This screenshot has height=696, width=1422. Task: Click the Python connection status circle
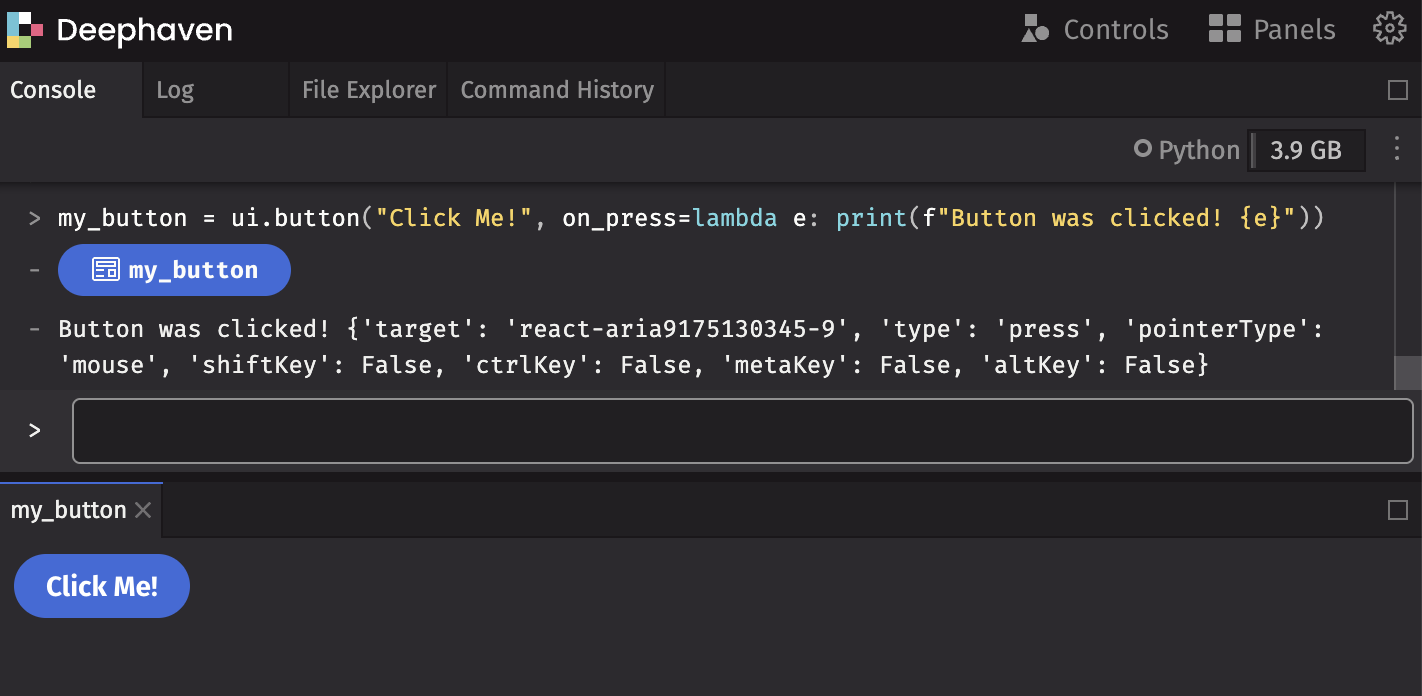click(x=1142, y=150)
